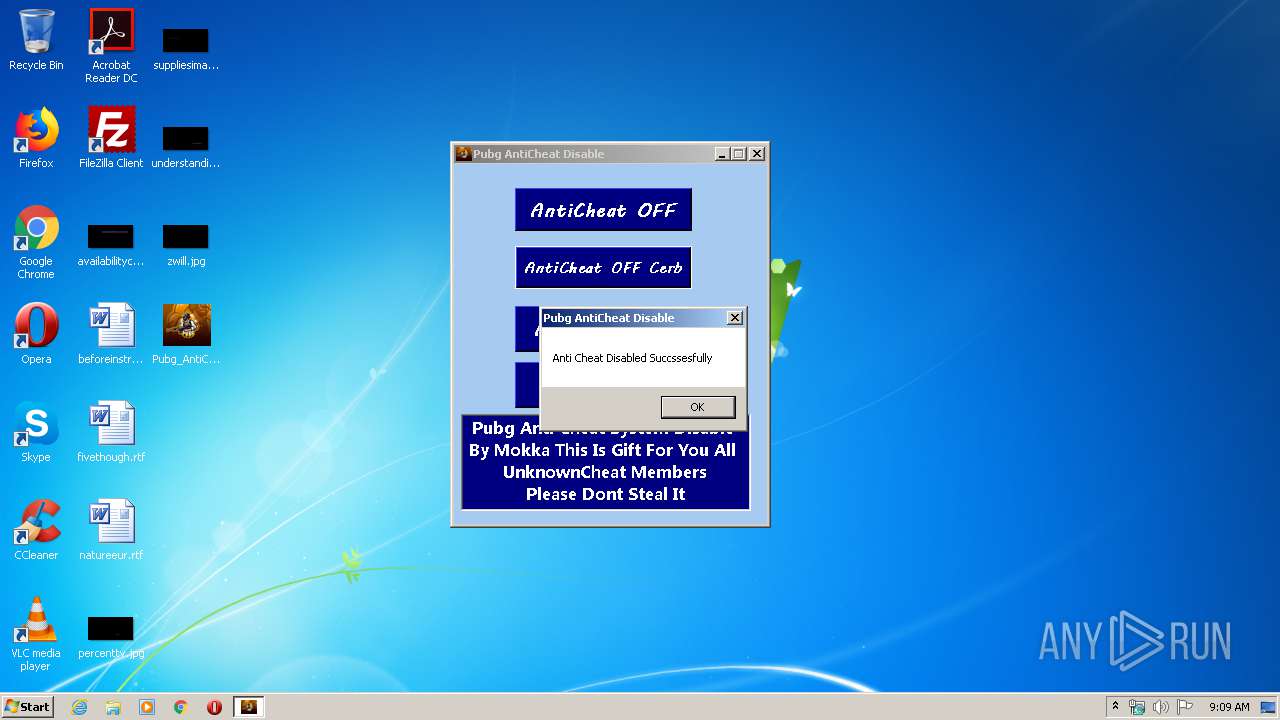Select the VLC media player desktop icon
1280x720 pixels.
pyautogui.click(x=36, y=634)
